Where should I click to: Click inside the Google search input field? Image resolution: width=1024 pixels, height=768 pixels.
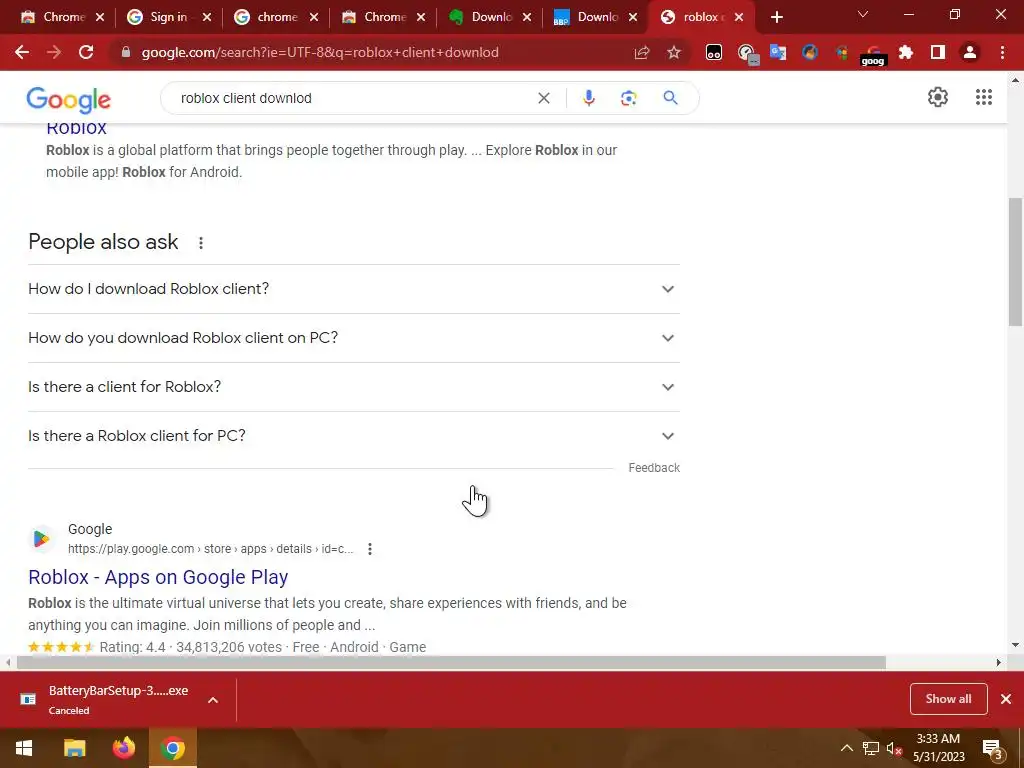pos(353,98)
